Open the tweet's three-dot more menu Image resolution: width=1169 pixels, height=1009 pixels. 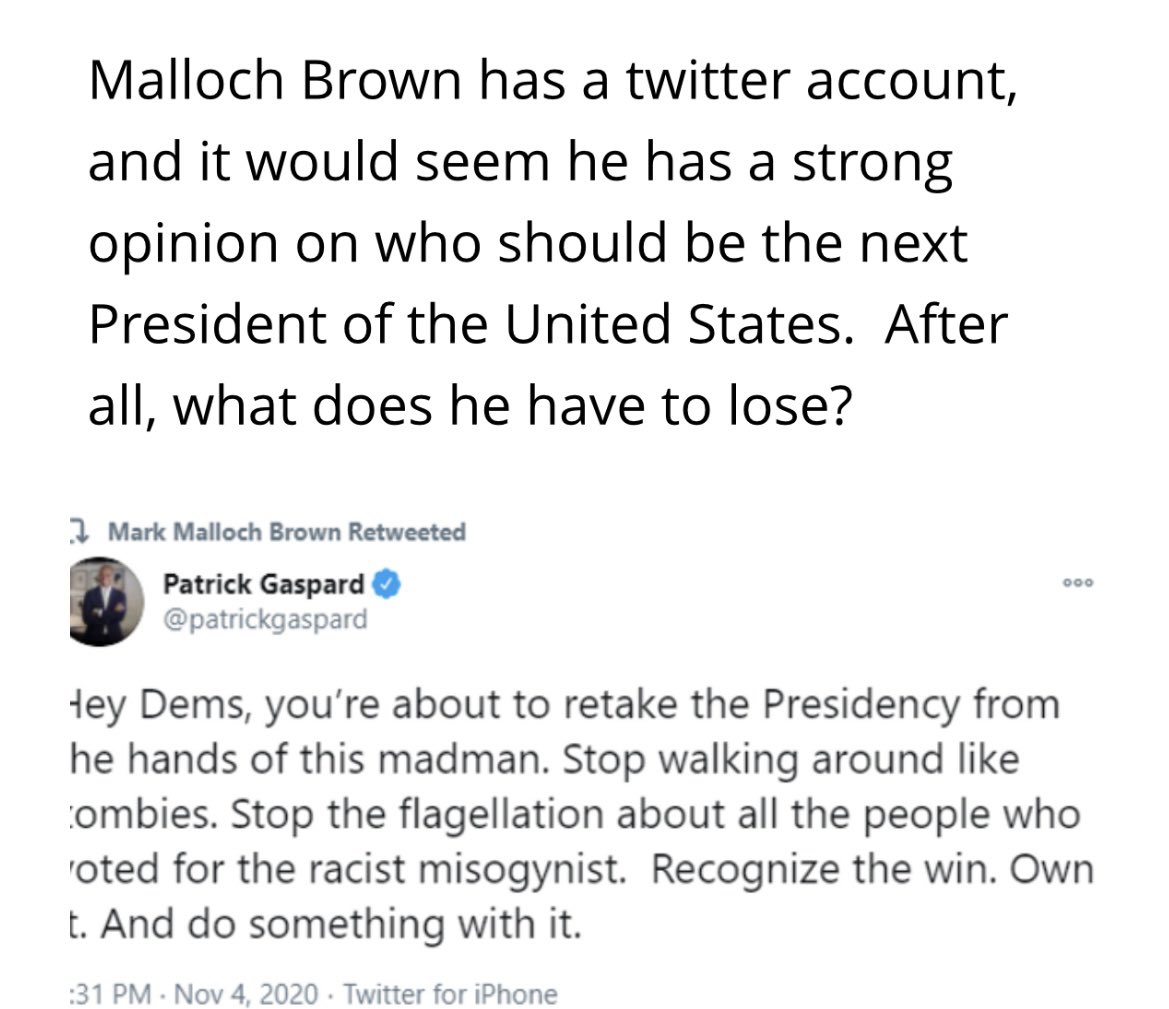(1079, 582)
